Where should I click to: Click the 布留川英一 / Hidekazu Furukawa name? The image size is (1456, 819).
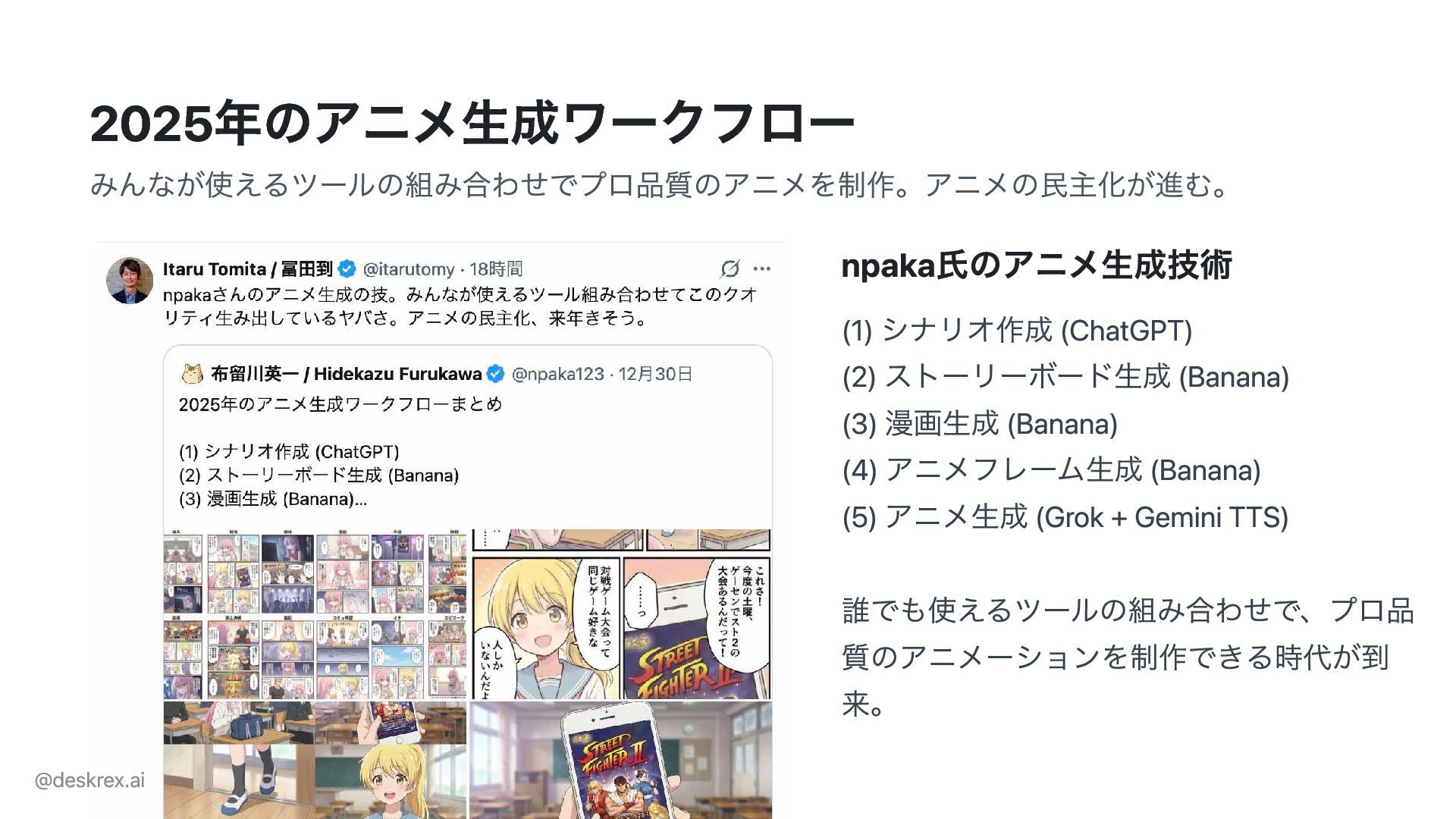pyautogui.click(x=347, y=374)
